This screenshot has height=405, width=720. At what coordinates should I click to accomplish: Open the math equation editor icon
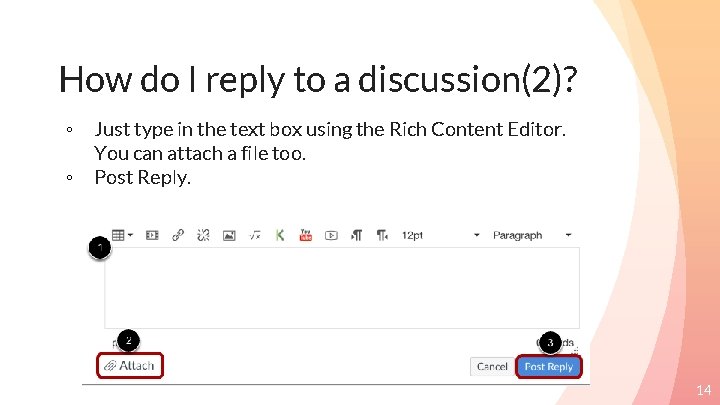pos(255,236)
